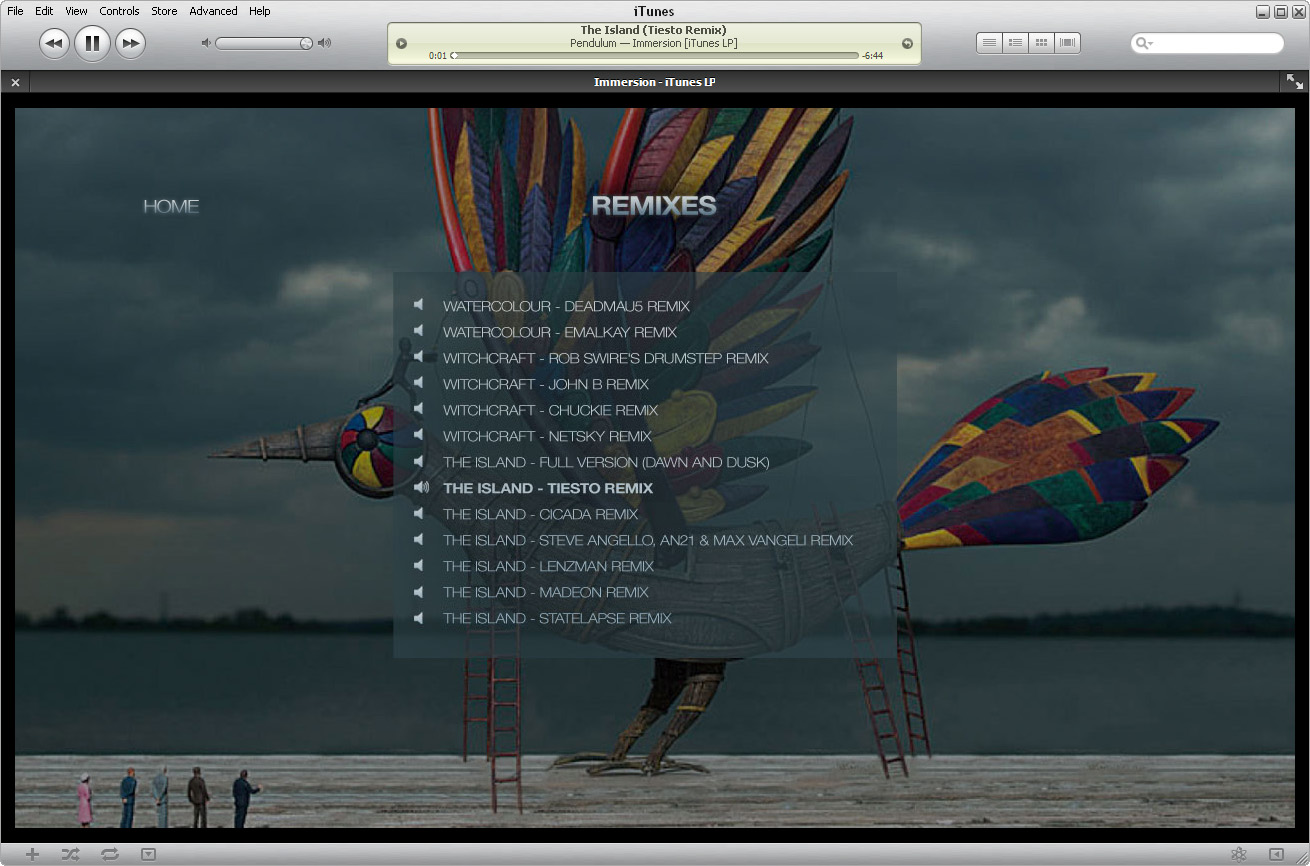Show or hide artwork viewer button
Screen dimensions: 1310x866
pos(149,854)
